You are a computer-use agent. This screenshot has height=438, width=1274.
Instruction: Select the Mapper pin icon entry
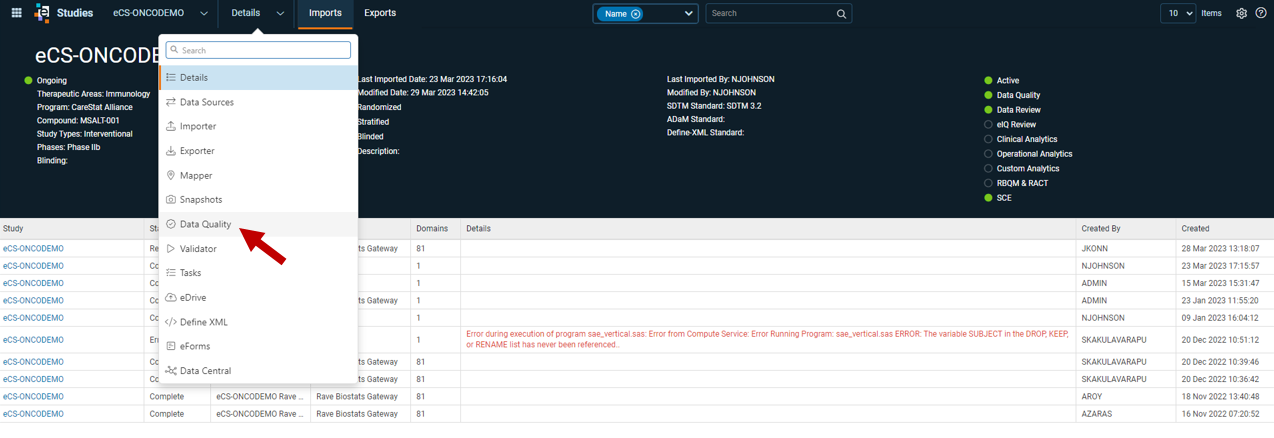171,175
